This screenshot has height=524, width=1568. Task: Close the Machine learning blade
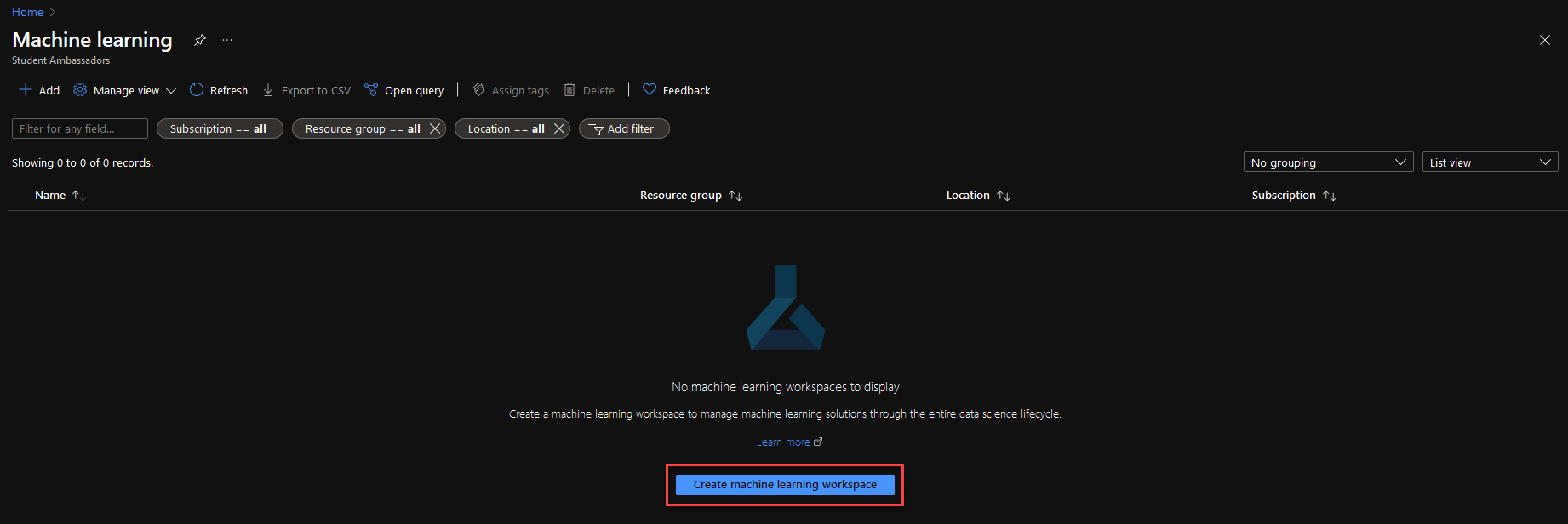[x=1545, y=40]
